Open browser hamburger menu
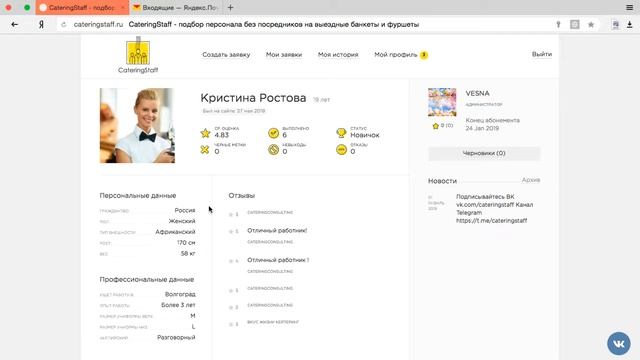Image resolution: width=640 pixels, height=360 pixels. tap(629, 7)
